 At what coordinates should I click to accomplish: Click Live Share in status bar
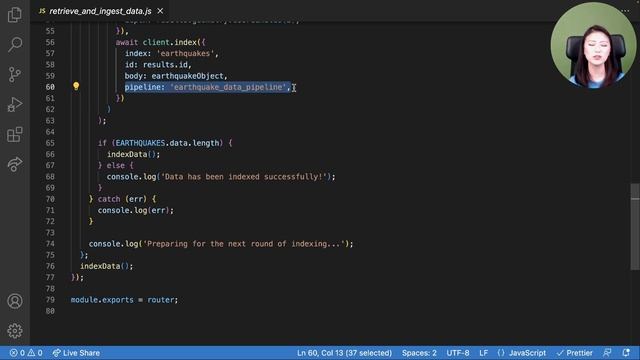click(x=76, y=353)
